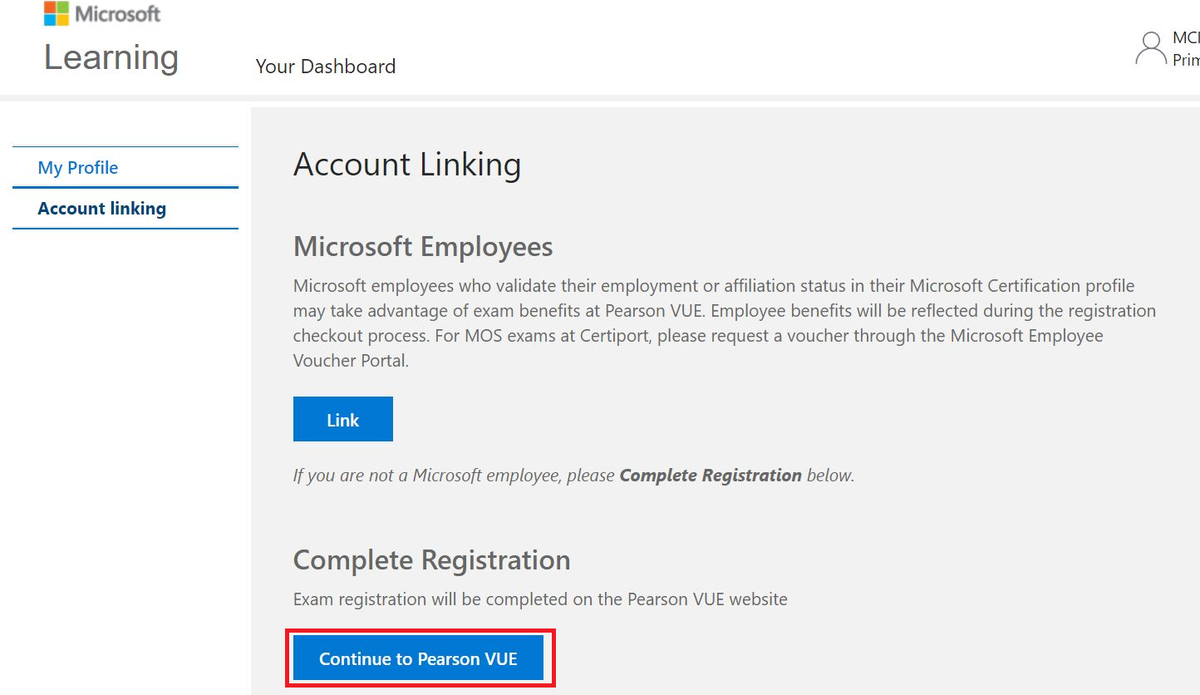Screen dimensions: 1200x695
Task: Click the Account Linking page heading
Action: [x=407, y=165]
